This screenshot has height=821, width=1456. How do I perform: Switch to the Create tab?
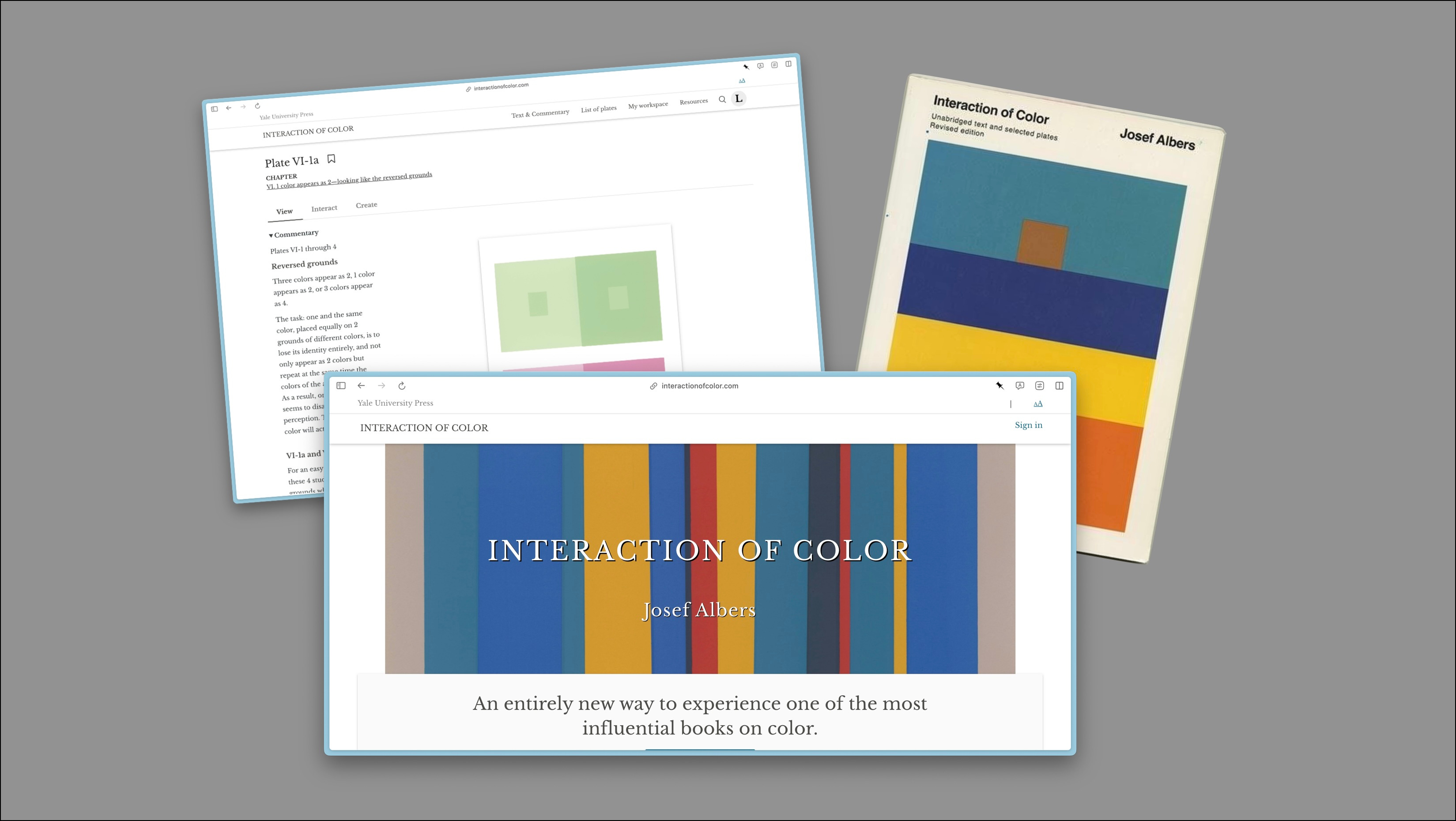click(366, 205)
